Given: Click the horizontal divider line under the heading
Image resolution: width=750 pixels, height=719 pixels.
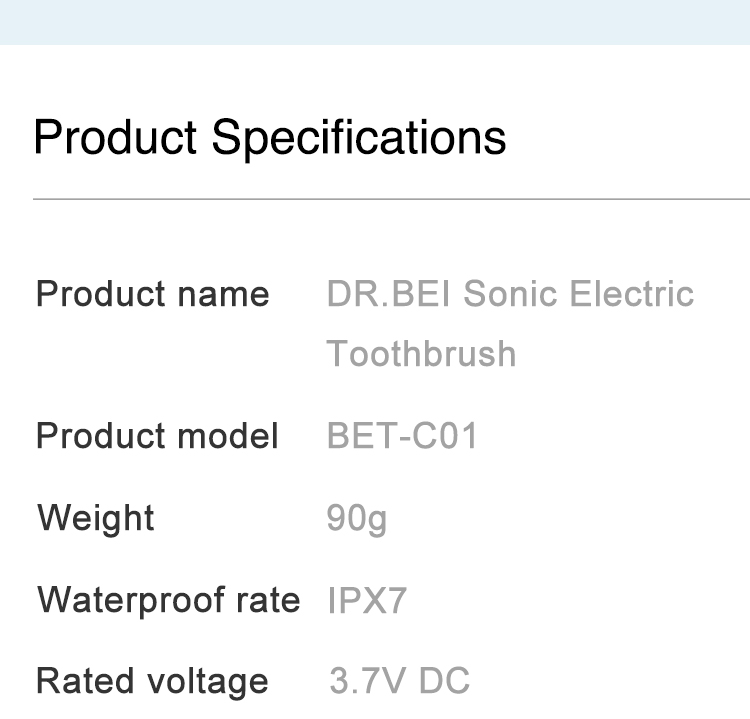Looking at the screenshot, I should (391, 199).
